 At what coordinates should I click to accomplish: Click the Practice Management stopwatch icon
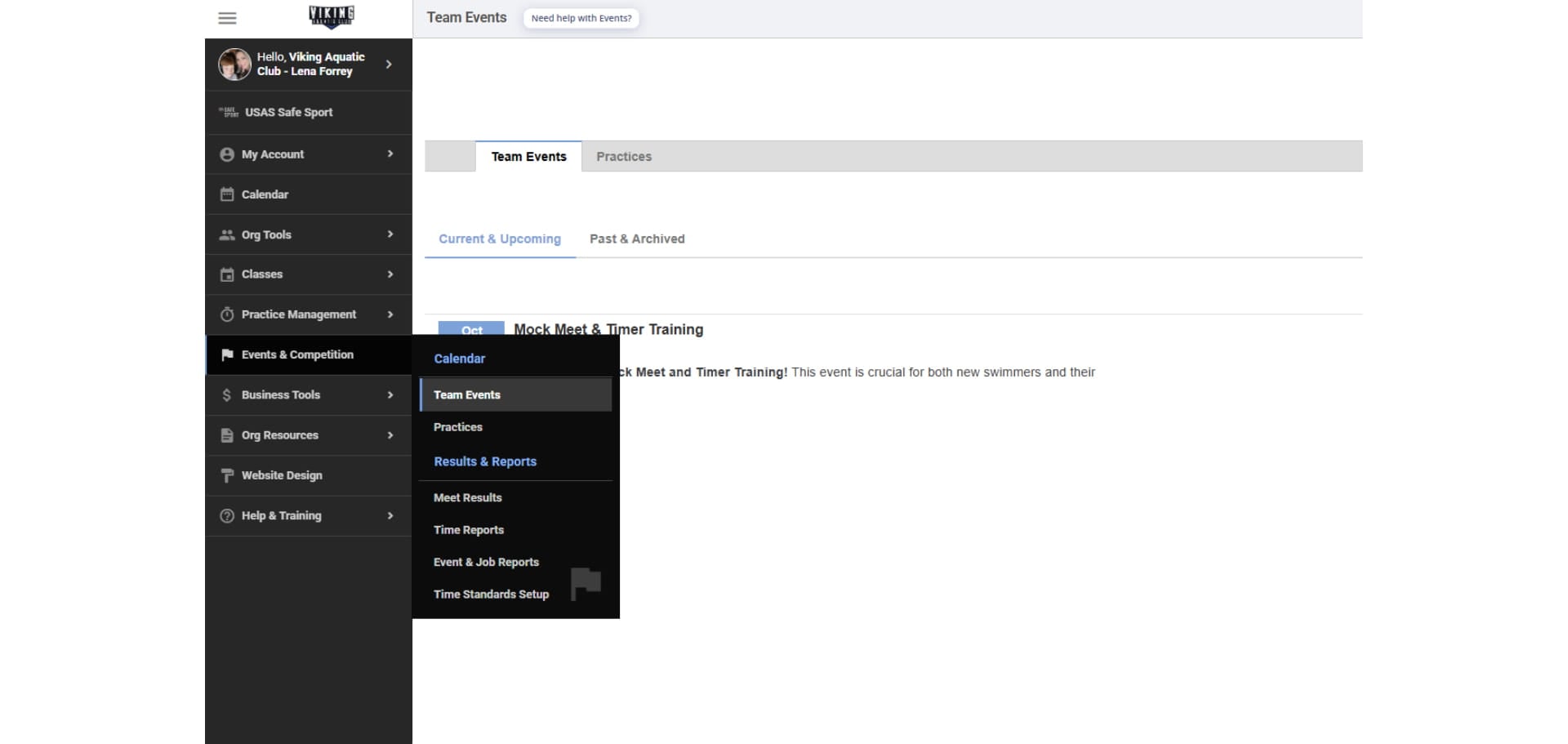[227, 314]
